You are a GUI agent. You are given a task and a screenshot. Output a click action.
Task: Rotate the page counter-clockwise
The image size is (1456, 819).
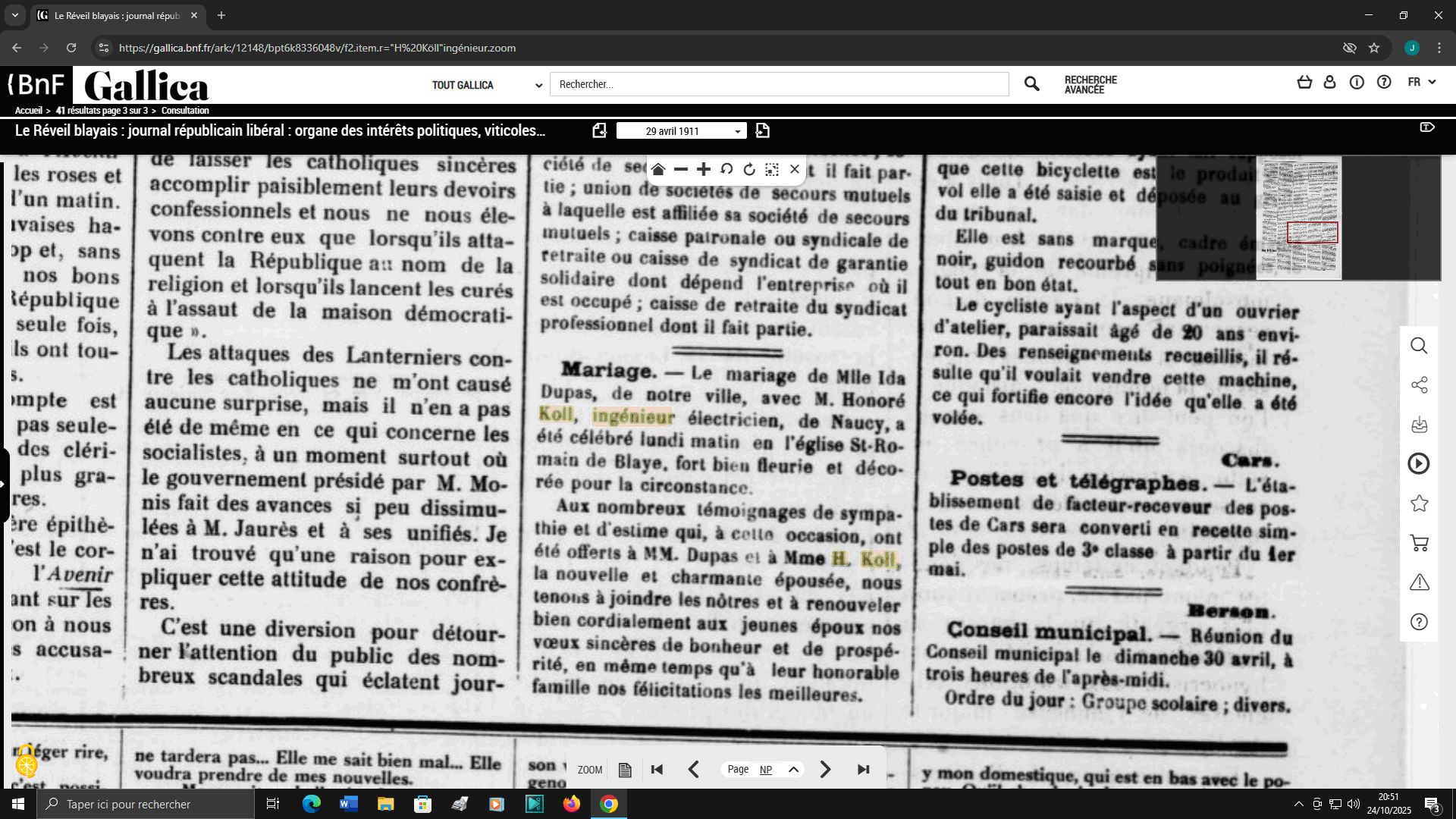tap(726, 169)
